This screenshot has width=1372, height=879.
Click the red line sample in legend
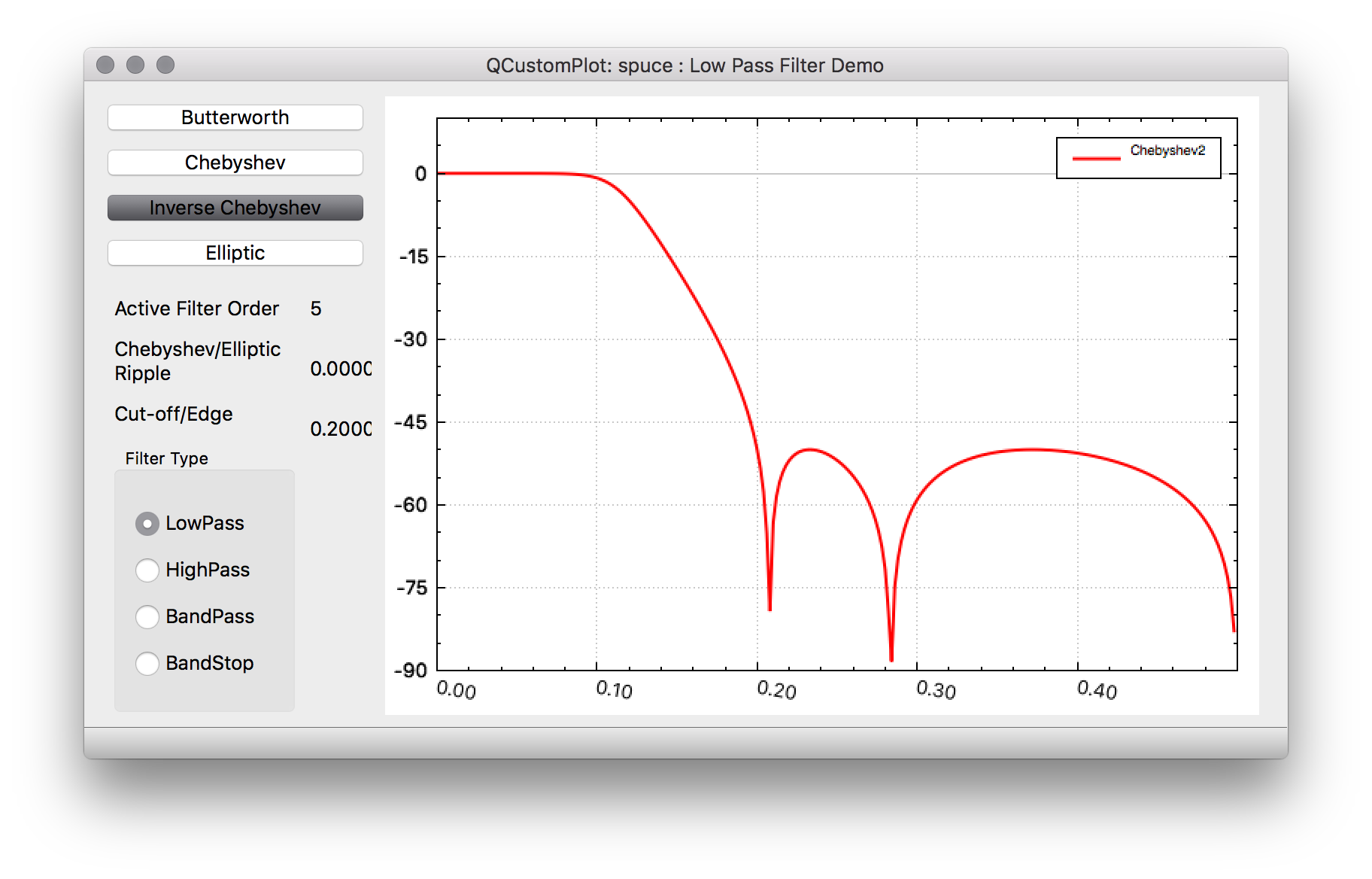coord(1096,158)
